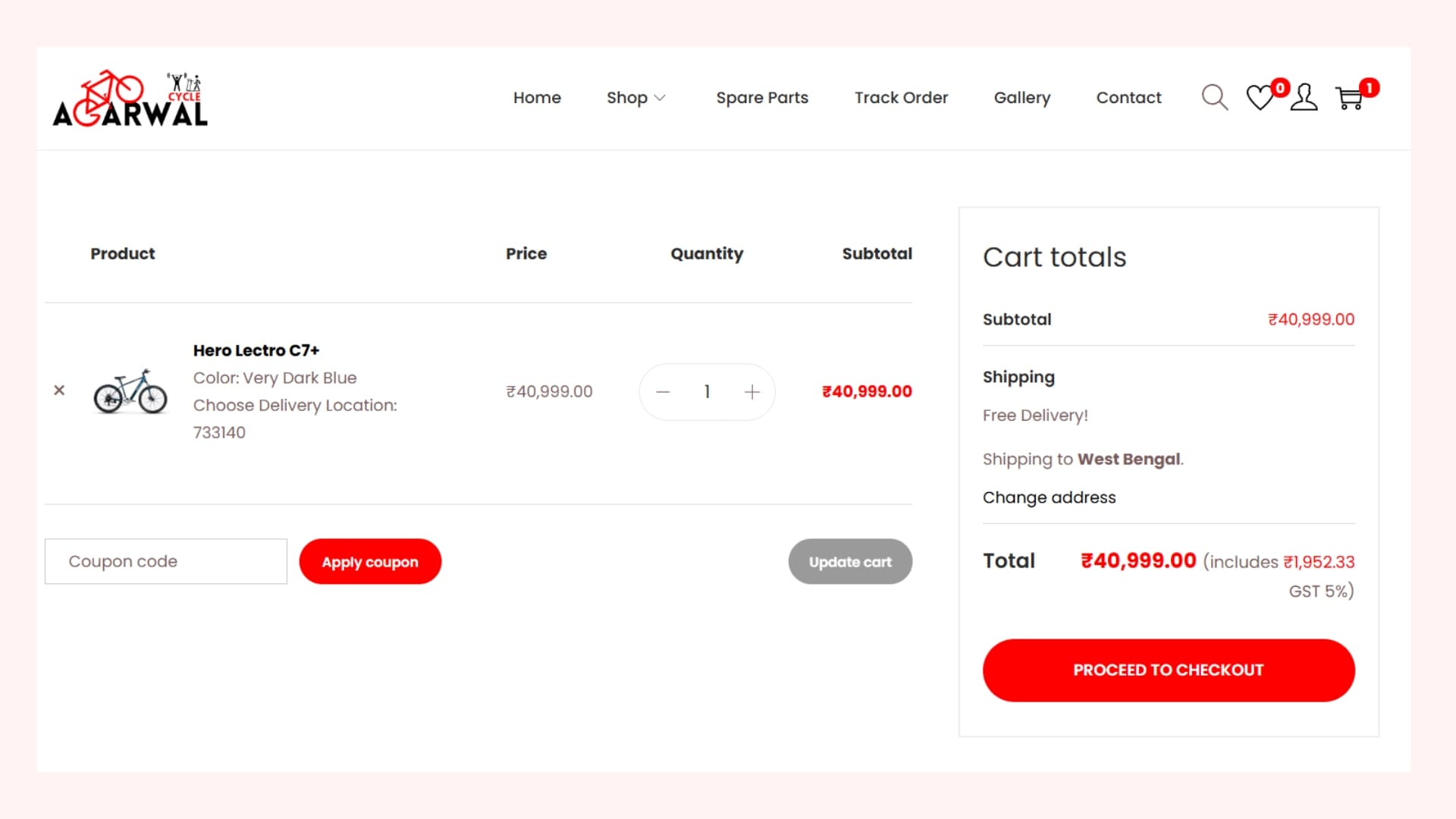Image resolution: width=1456 pixels, height=819 pixels.
Task: Click the Product column header
Action: 123,253
